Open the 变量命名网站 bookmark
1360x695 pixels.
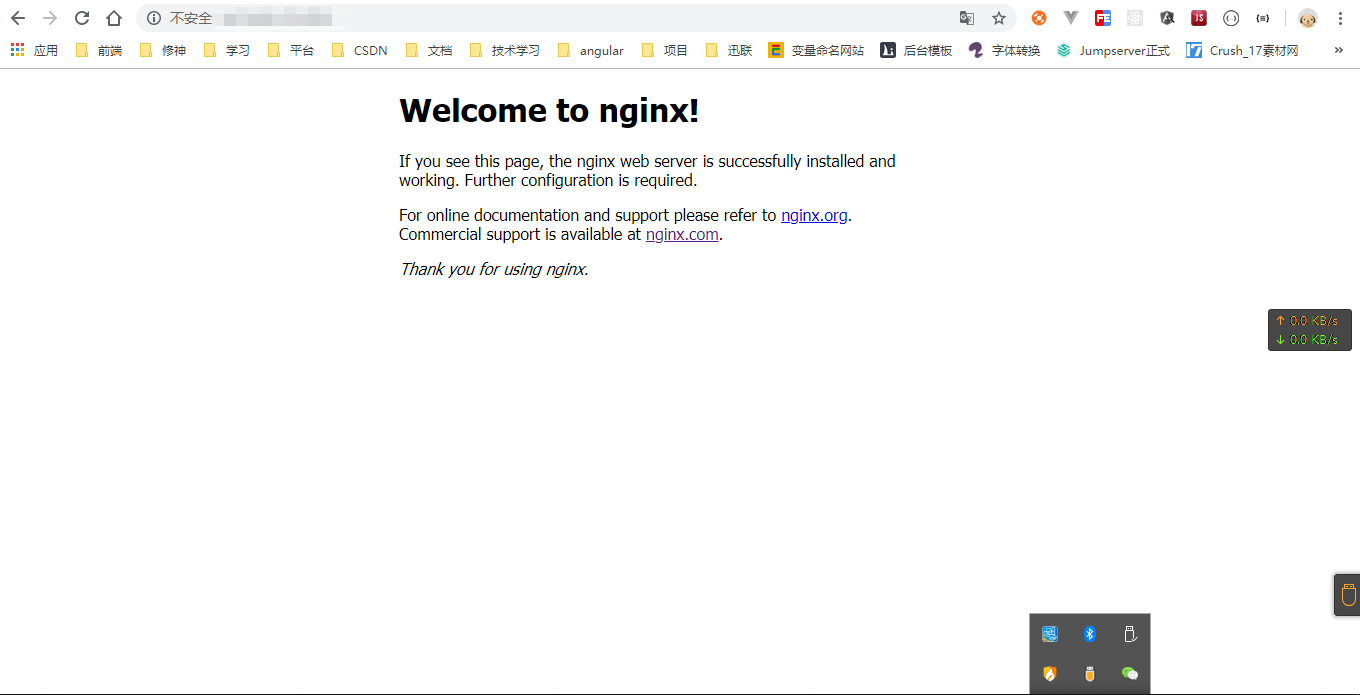pos(816,50)
